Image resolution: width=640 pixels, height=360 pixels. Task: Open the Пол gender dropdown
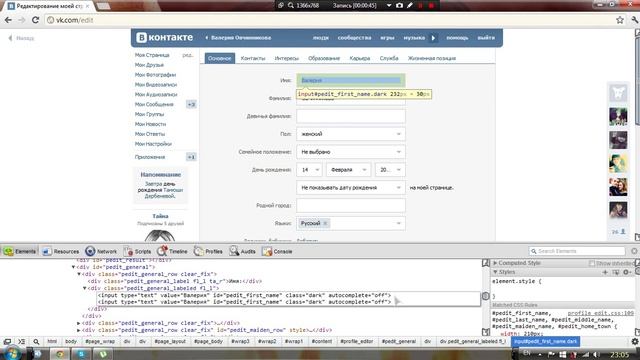pos(351,134)
